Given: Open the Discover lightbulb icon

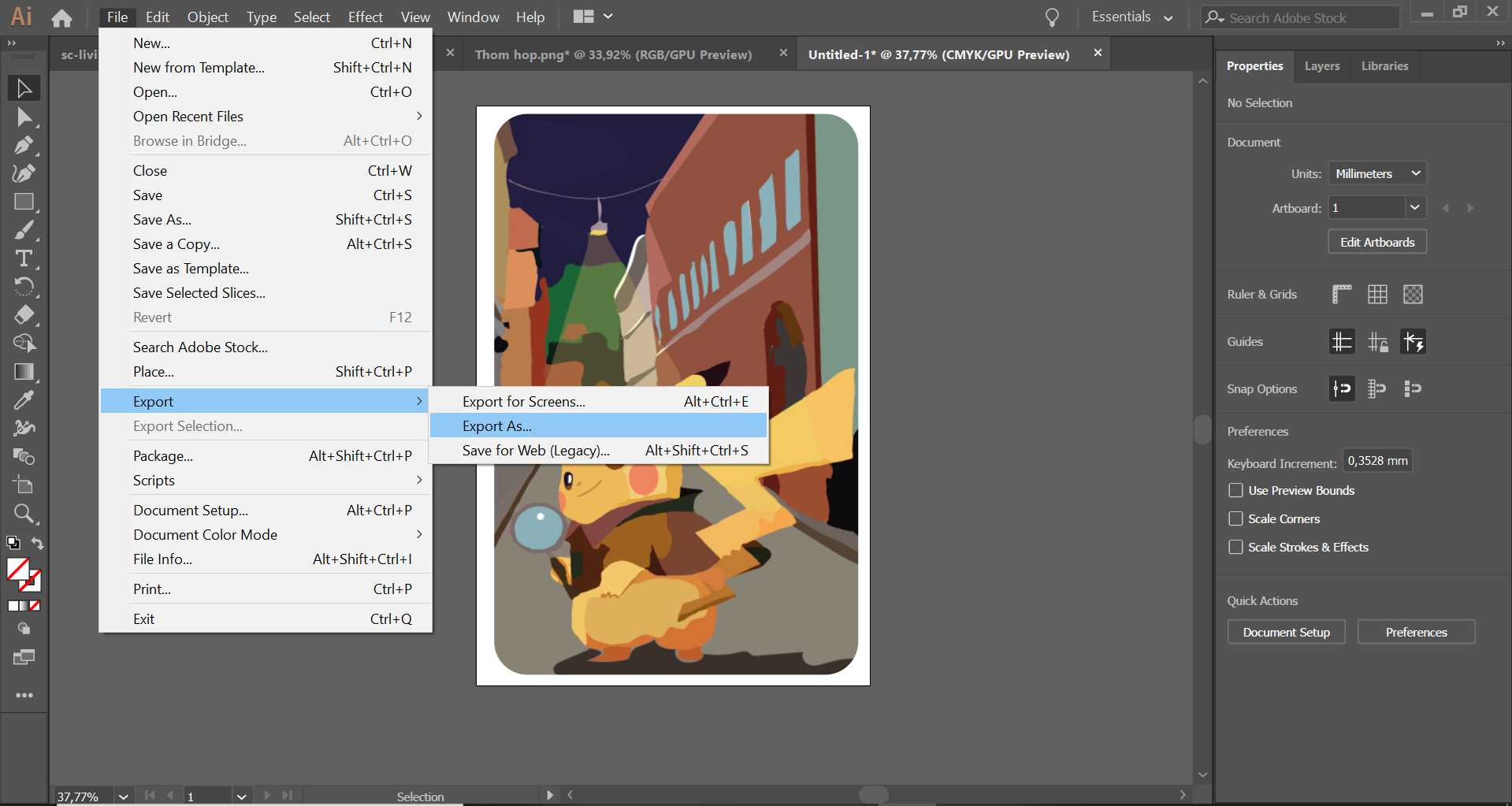Looking at the screenshot, I should [x=1052, y=17].
